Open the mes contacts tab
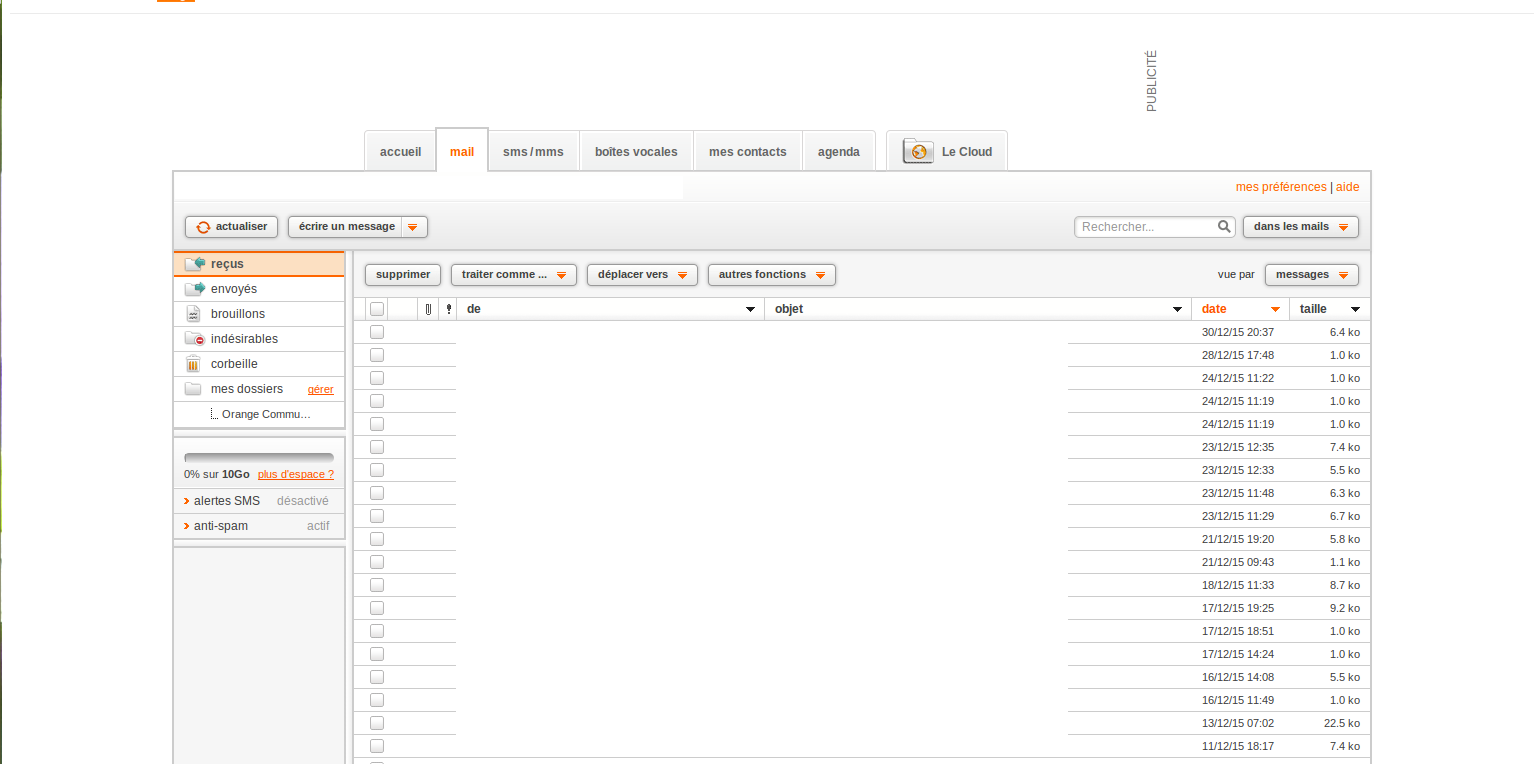This screenshot has height=764, width=1534. pyautogui.click(x=748, y=152)
